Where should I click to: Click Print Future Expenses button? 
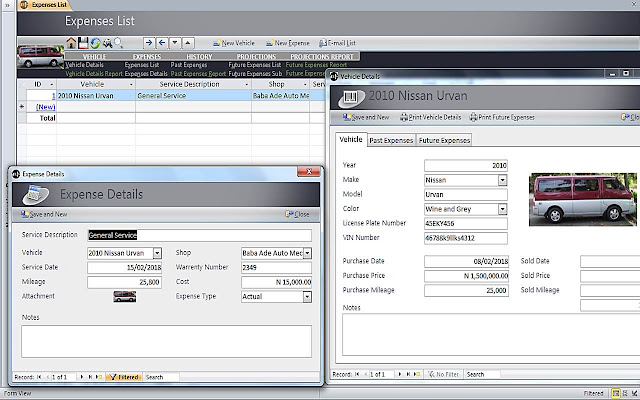(502, 118)
